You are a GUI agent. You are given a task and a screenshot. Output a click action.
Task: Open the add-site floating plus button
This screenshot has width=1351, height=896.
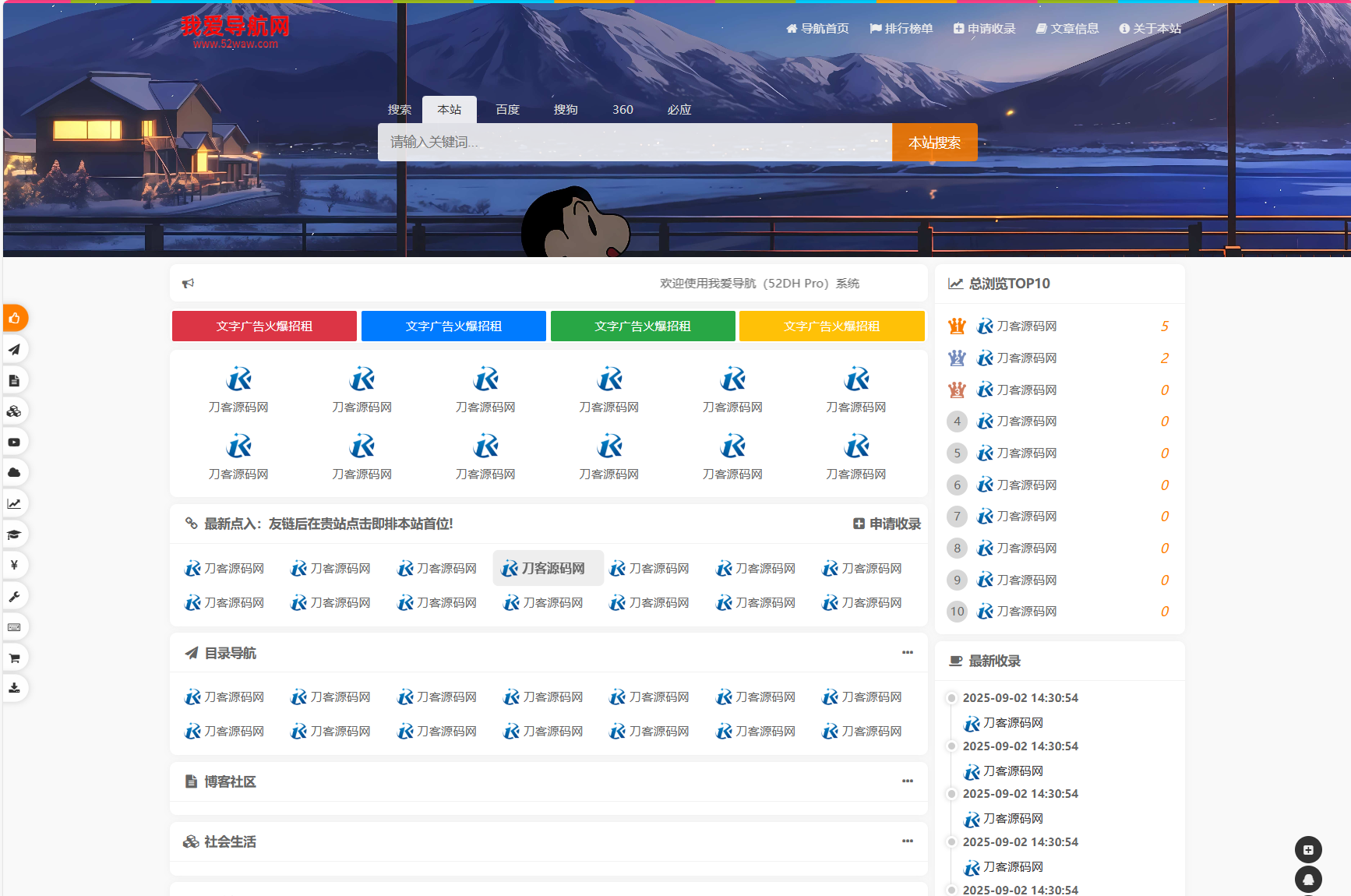tap(1307, 849)
